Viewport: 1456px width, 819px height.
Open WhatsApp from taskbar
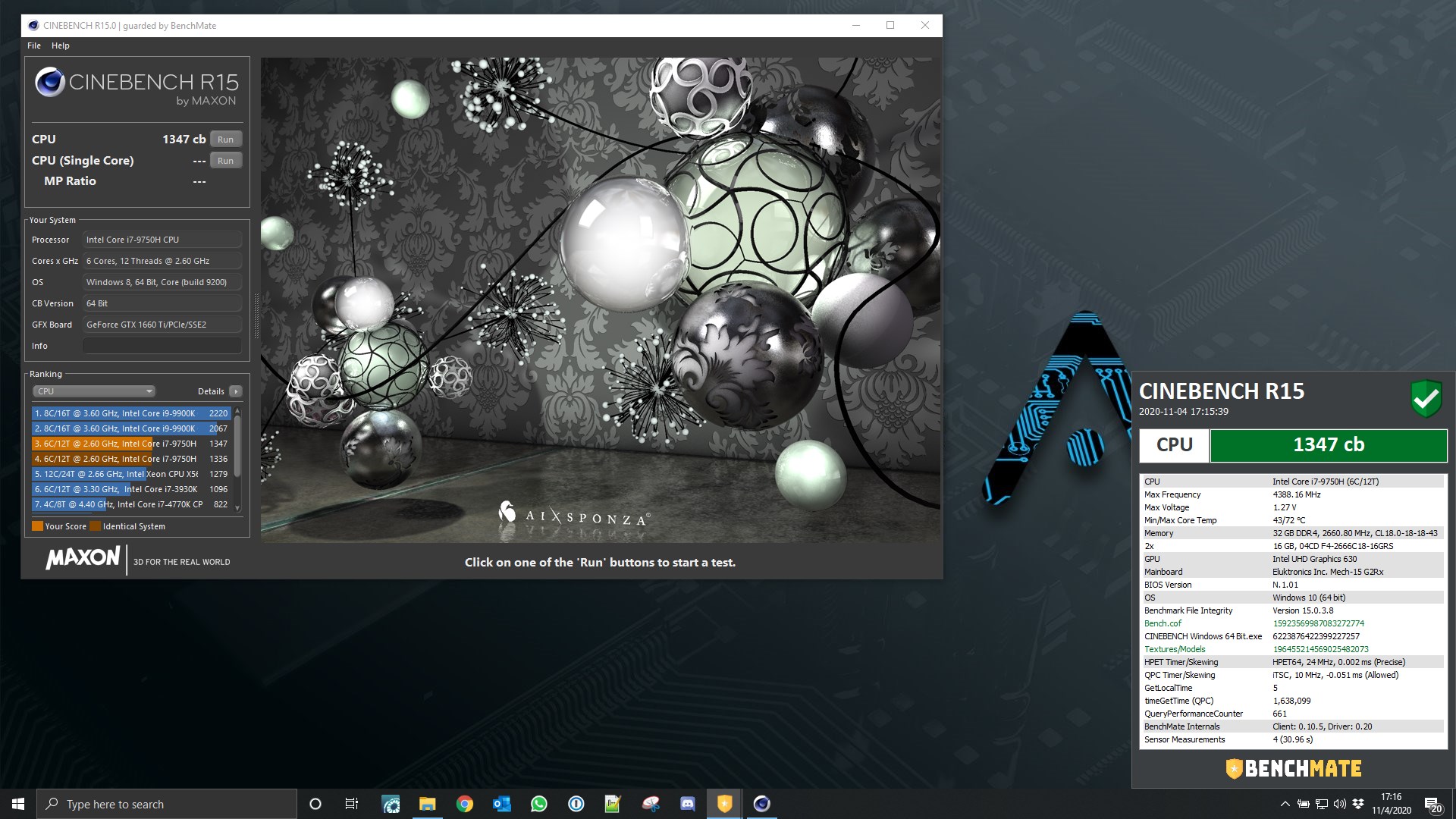[539, 804]
